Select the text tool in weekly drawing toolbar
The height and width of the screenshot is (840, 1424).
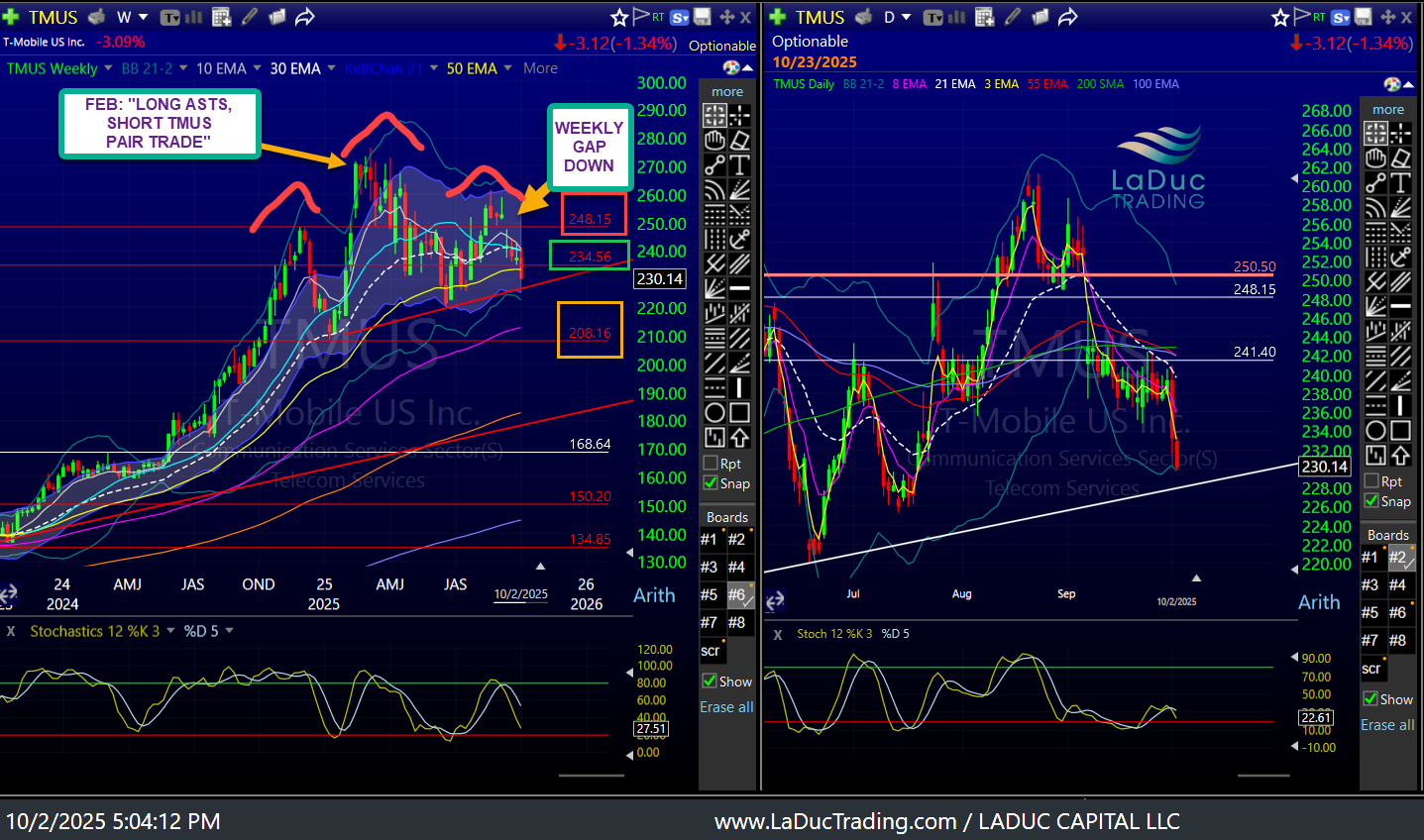[x=739, y=164]
